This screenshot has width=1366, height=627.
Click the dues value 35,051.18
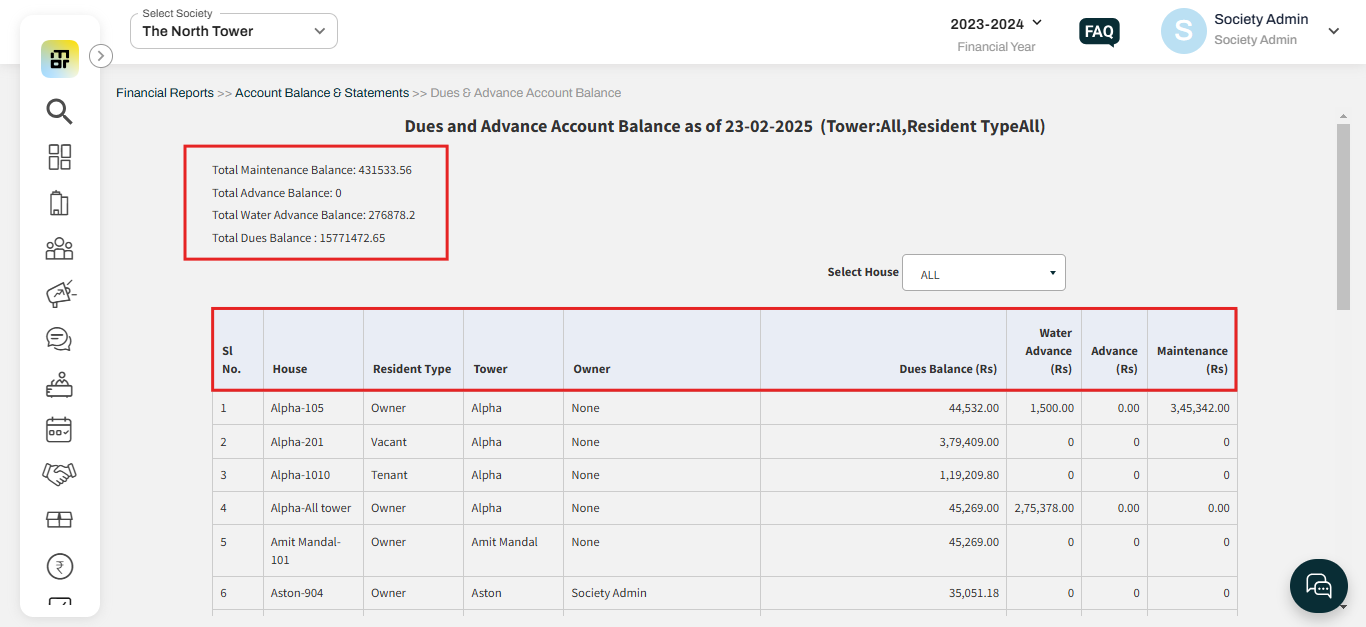tap(973, 593)
